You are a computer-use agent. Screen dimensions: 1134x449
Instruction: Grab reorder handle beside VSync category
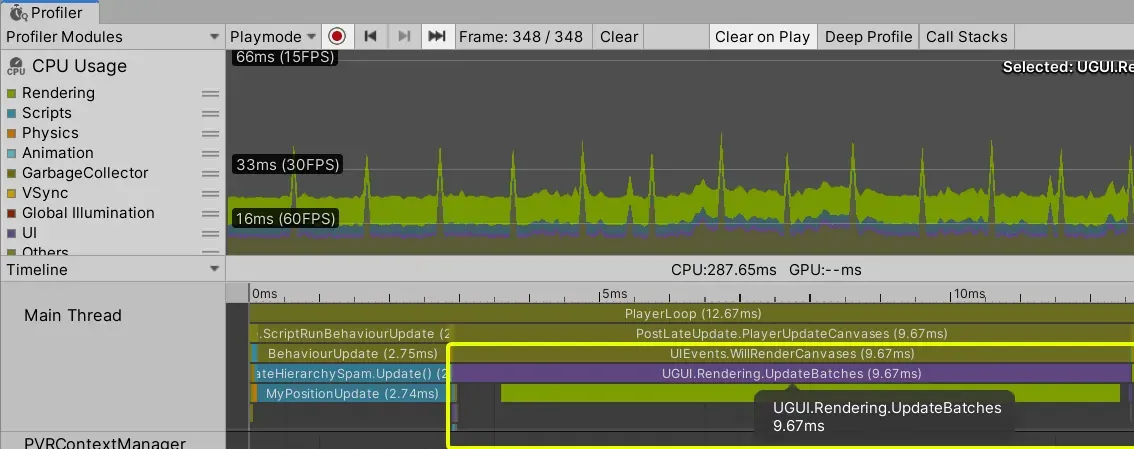(210, 194)
